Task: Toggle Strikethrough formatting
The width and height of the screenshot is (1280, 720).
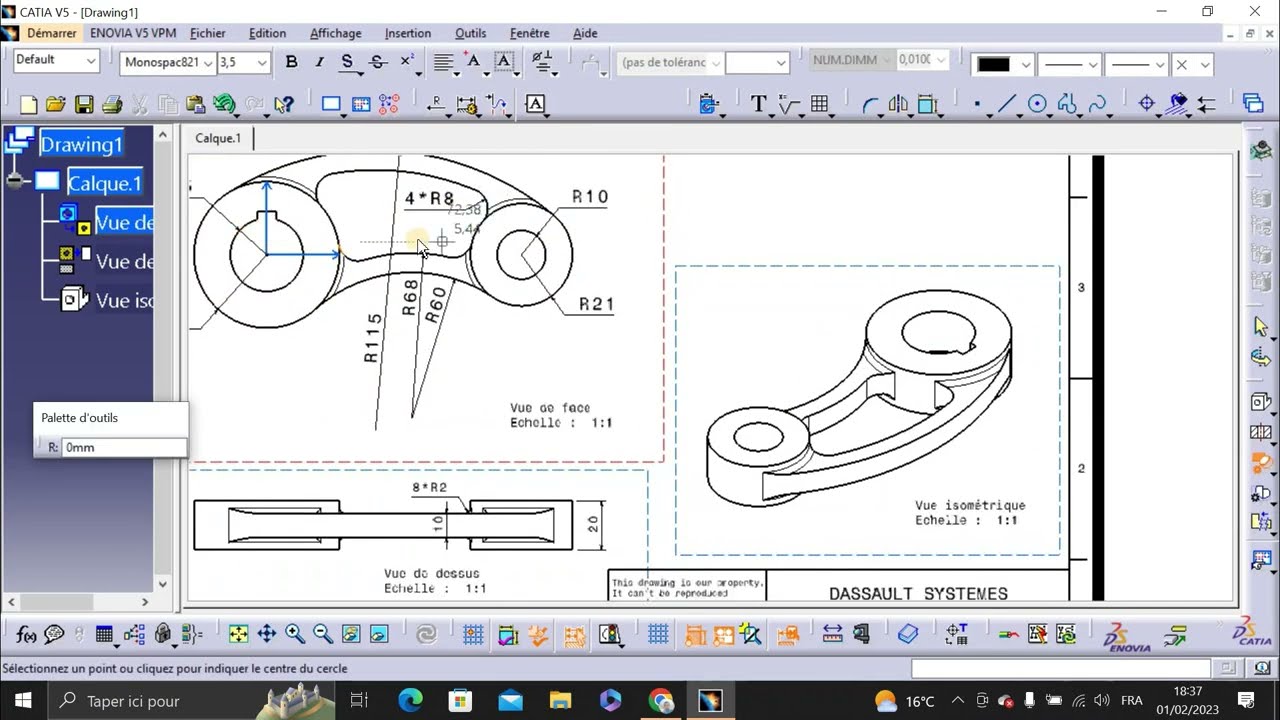Action: 377,62
